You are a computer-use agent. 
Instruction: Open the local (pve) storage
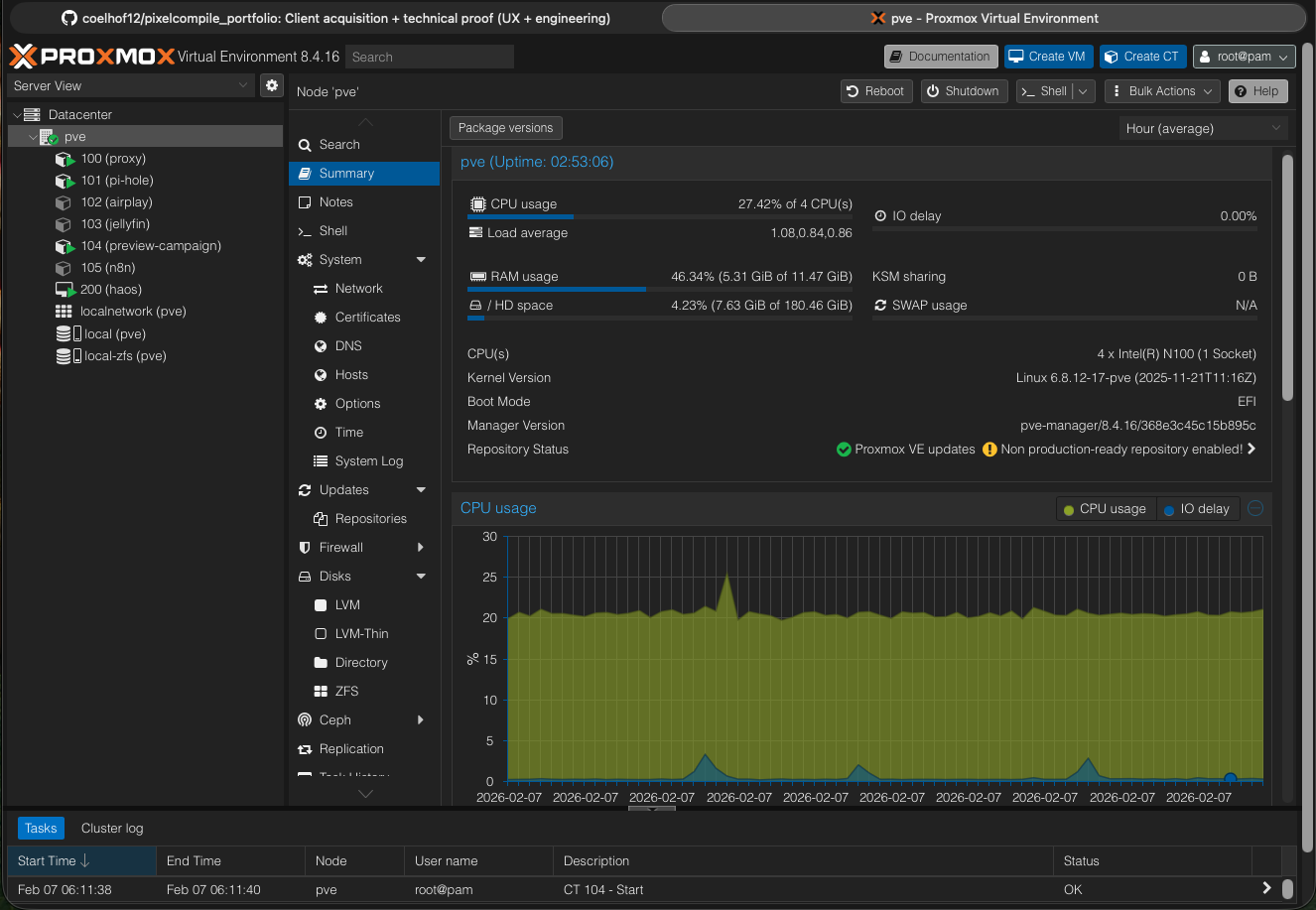point(115,334)
